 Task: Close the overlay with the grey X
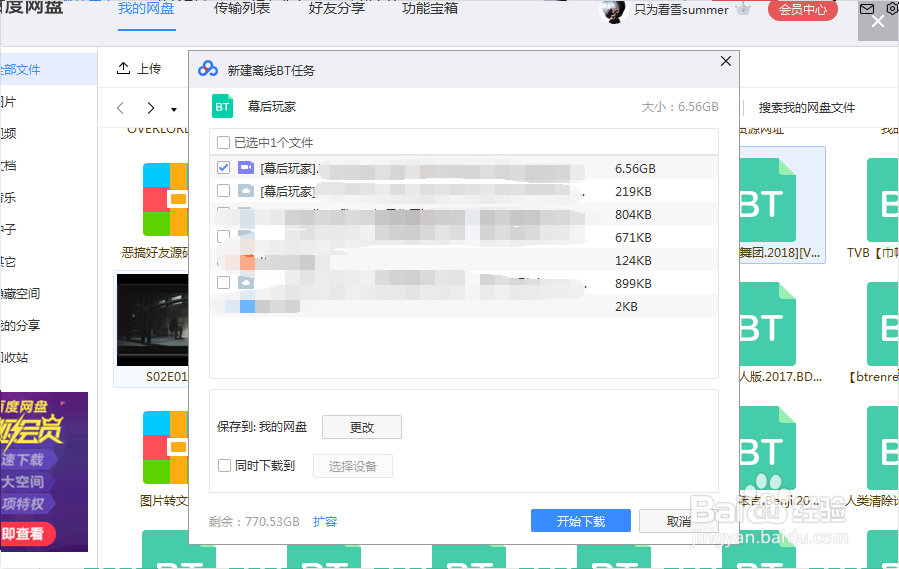coord(877,22)
